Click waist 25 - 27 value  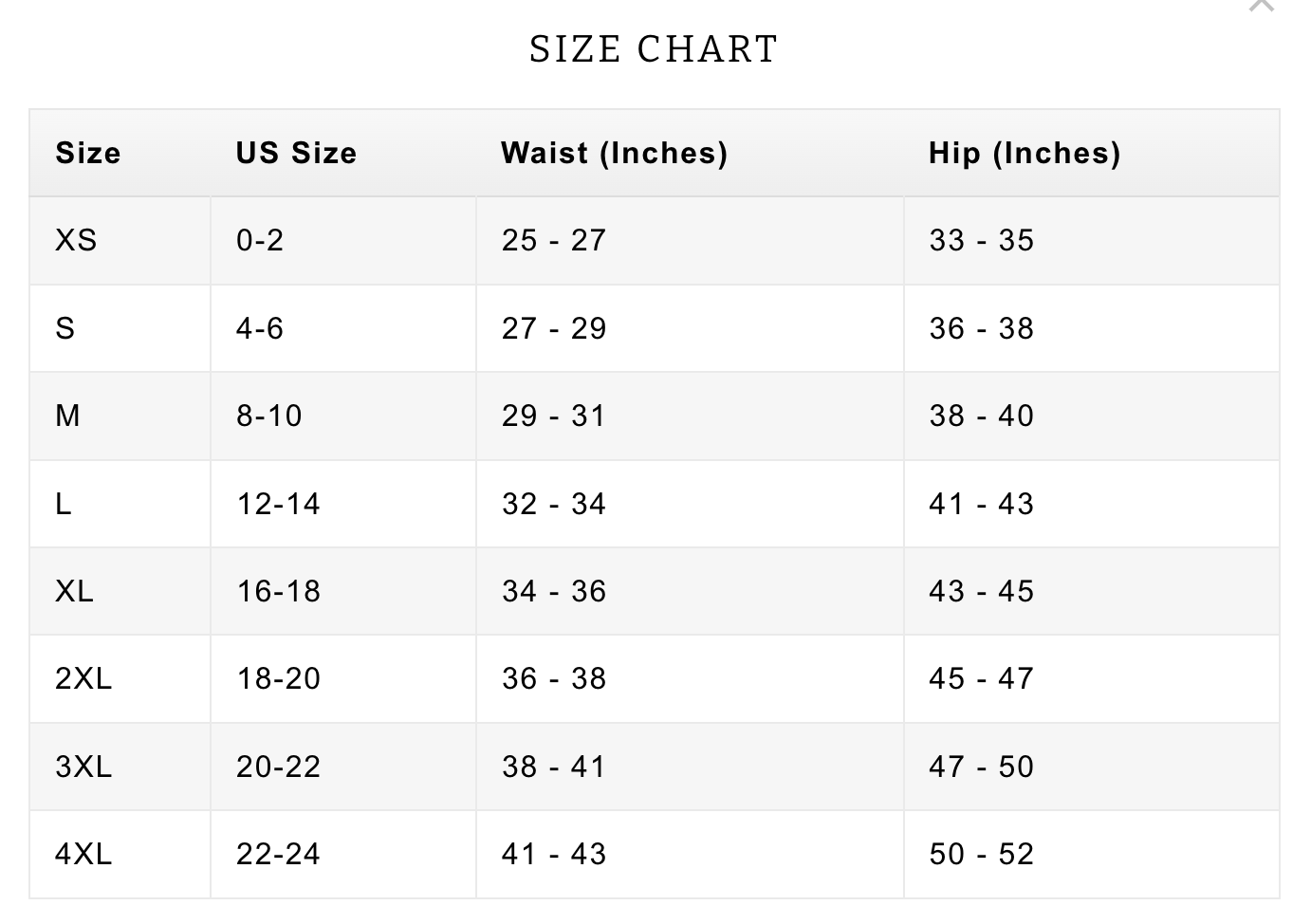coord(554,240)
